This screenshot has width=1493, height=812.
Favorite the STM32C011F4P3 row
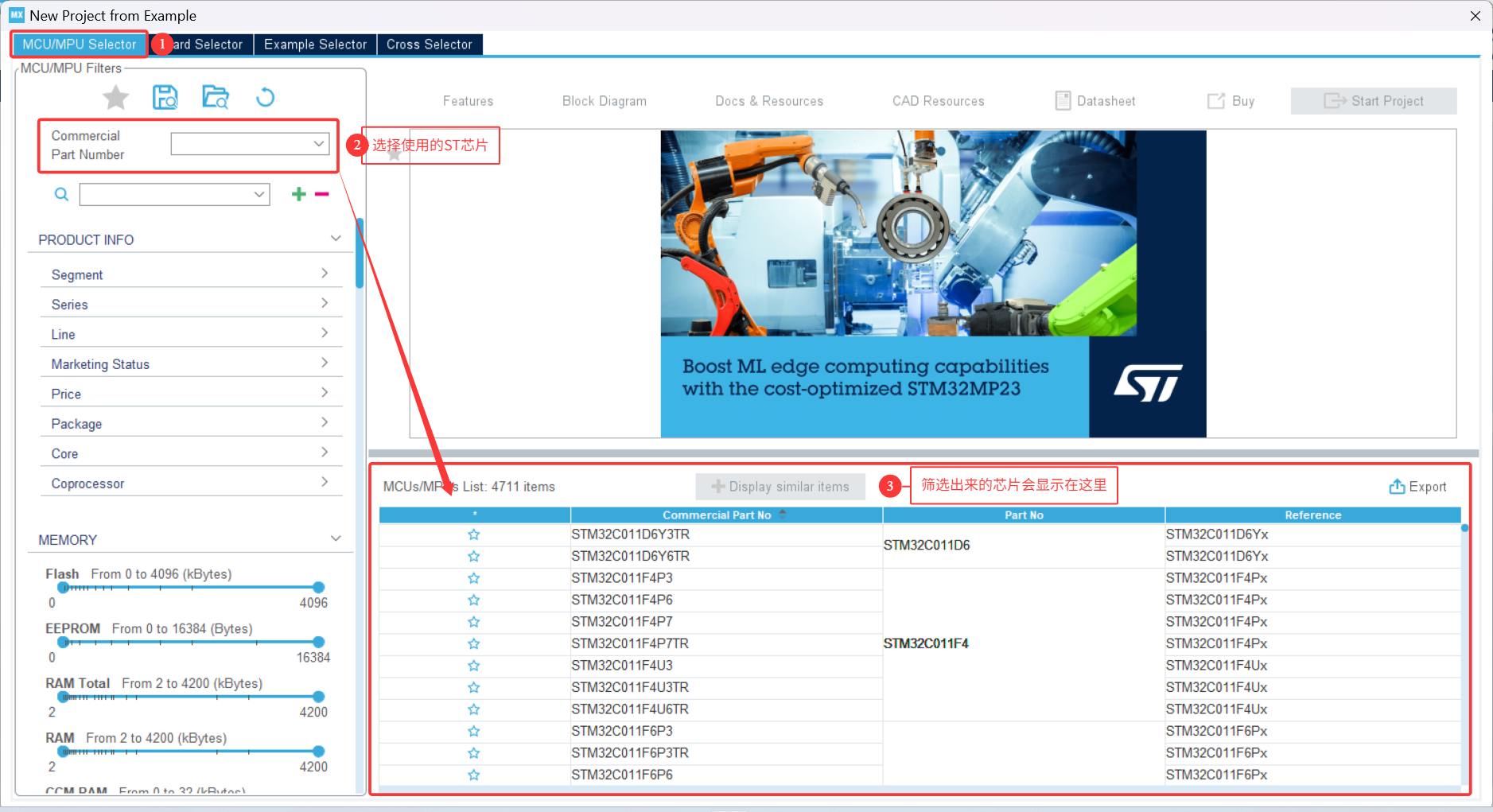(474, 578)
